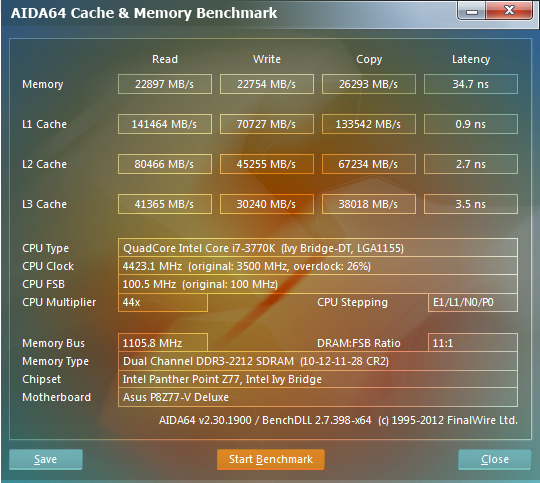The image size is (540, 483).
Task: Click the red X window close icon
Action: point(509,11)
